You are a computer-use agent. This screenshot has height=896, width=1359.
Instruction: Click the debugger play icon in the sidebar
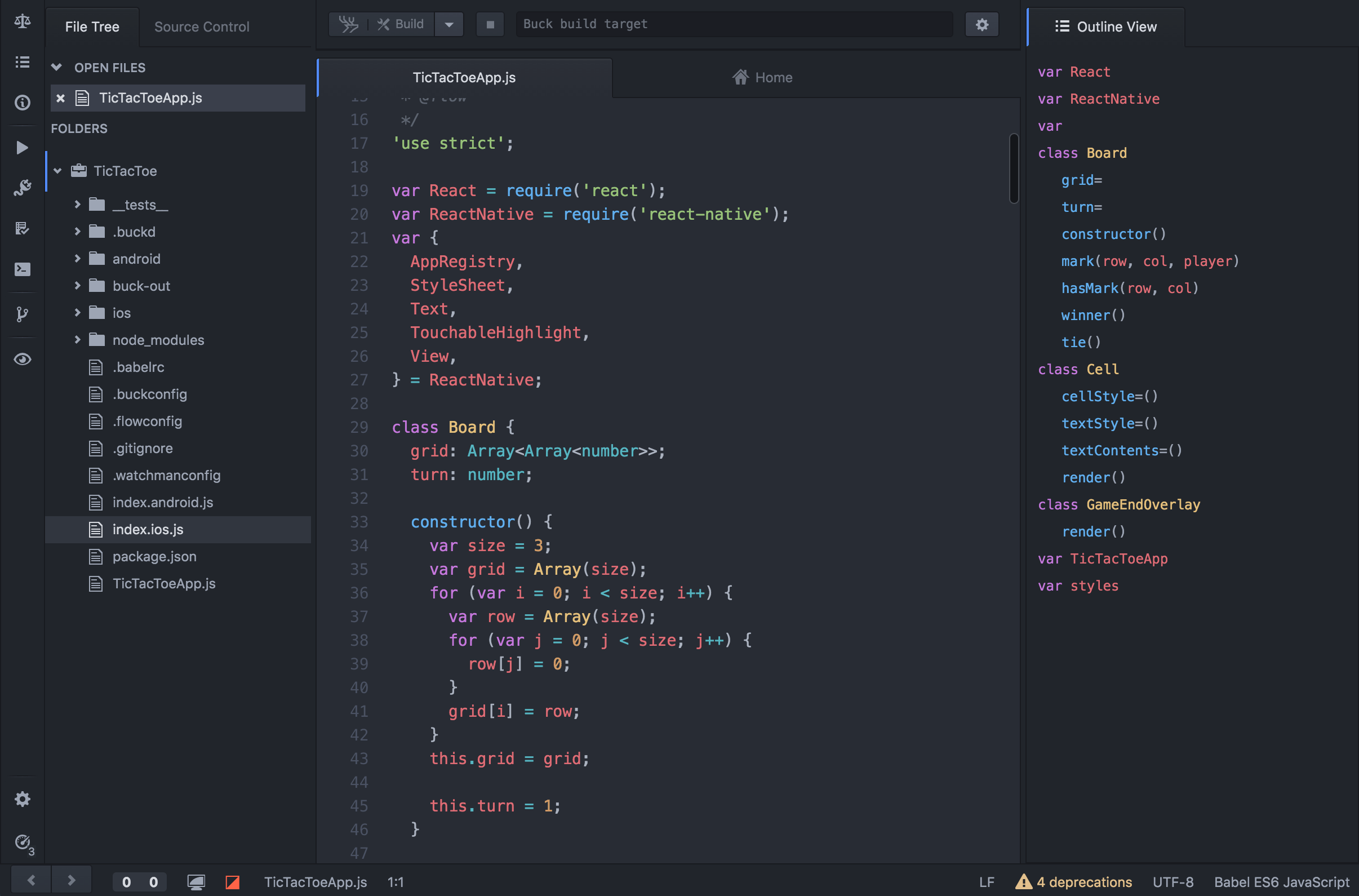[x=23, y=148]
